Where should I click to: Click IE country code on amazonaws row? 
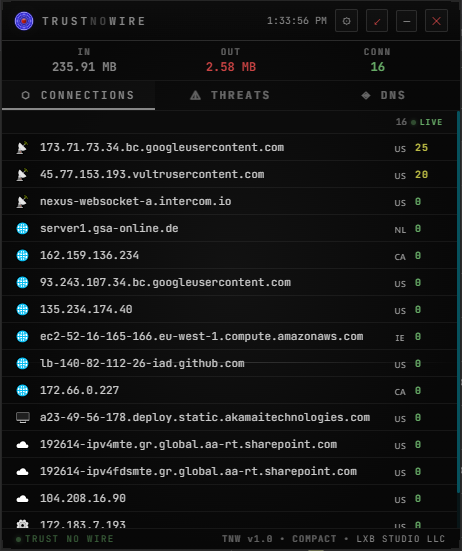pos(400,338)
